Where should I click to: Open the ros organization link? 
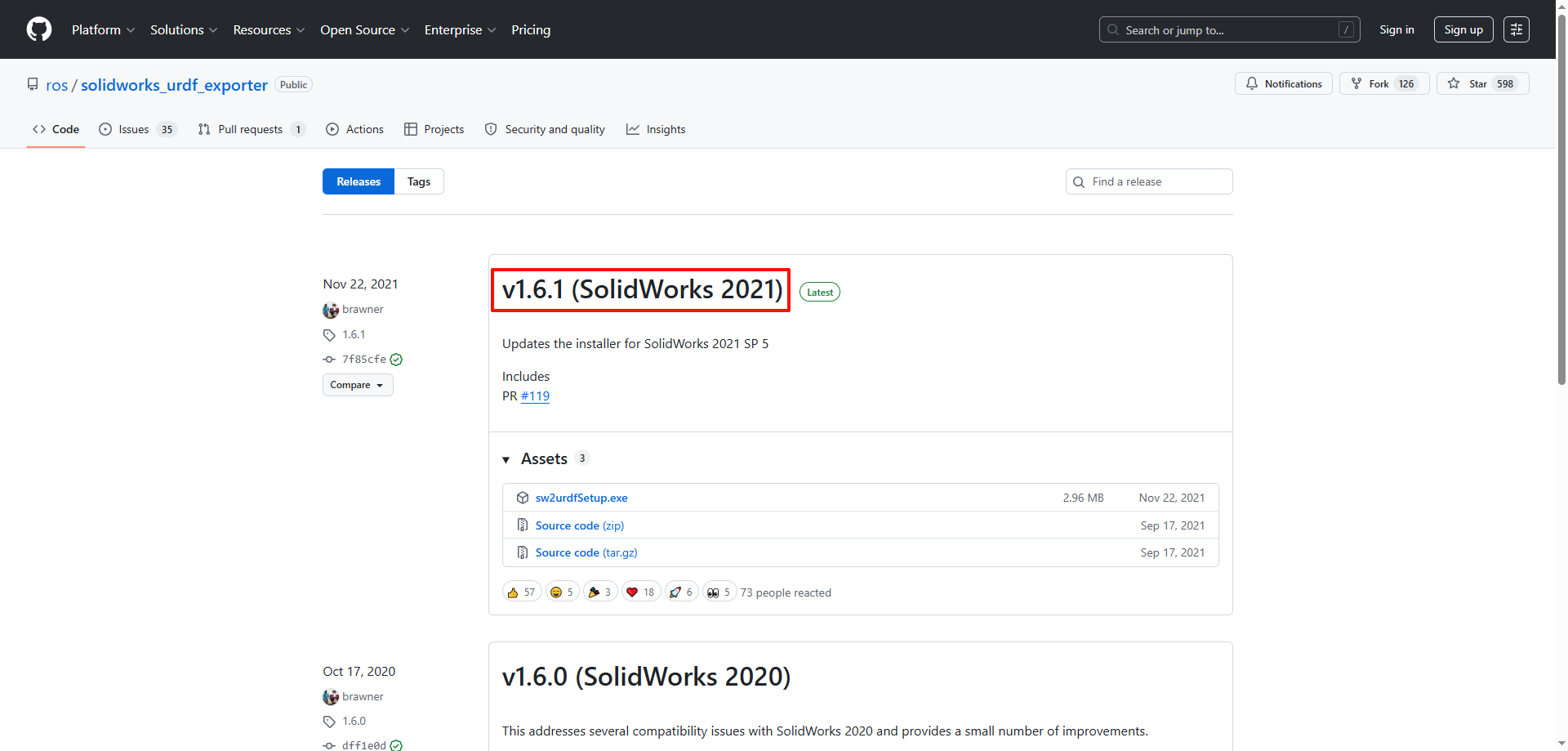[56, 85]
